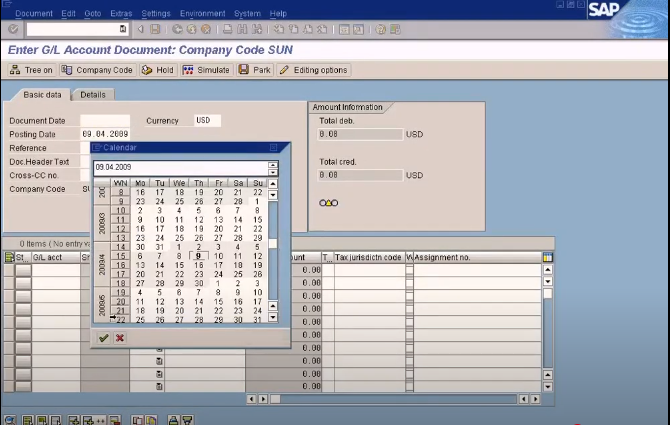Viewport: 670px width, 425px height.
Task: Click the Tree on button
Action: 31,70
